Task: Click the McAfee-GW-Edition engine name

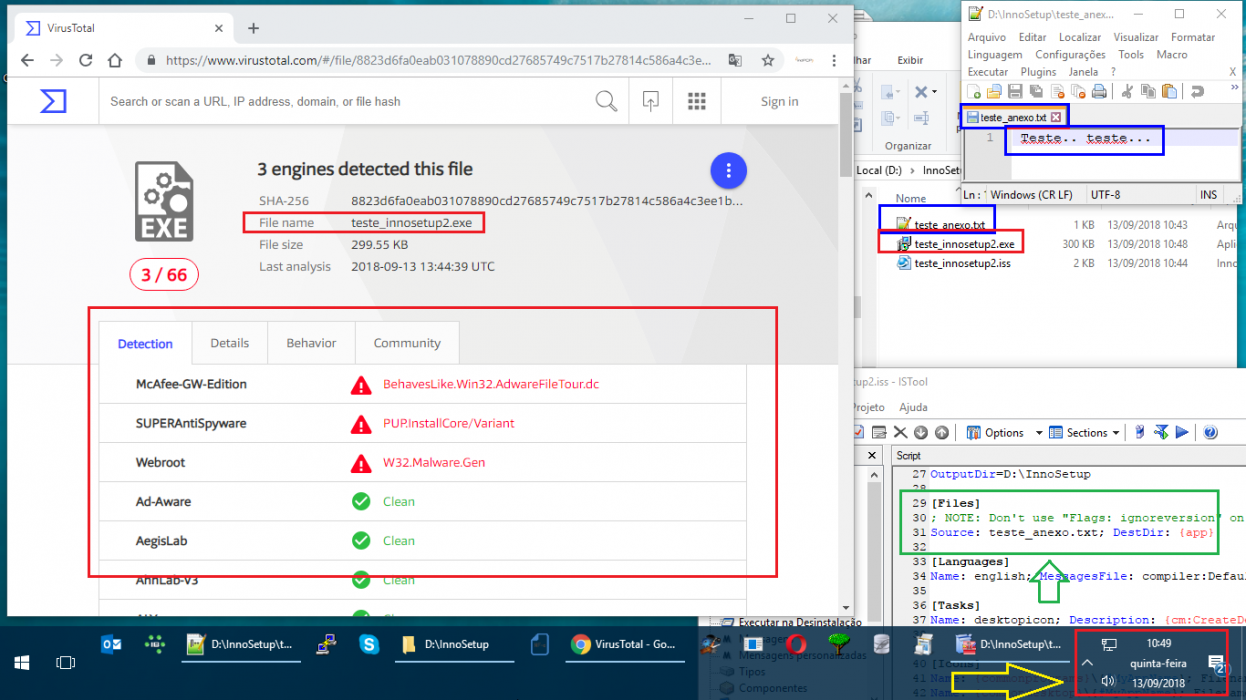Action: [x=191, y=384]
